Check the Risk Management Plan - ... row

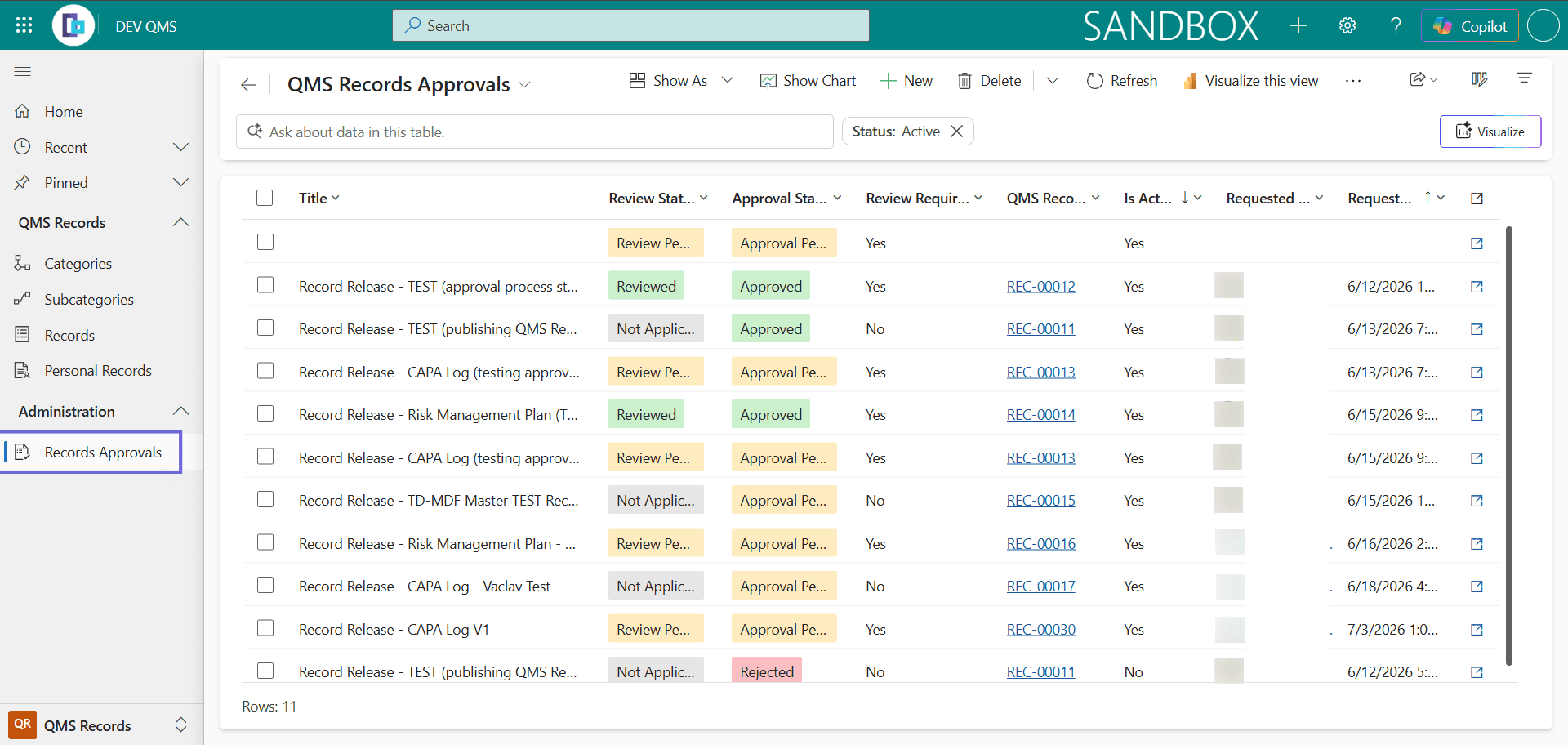265,542
